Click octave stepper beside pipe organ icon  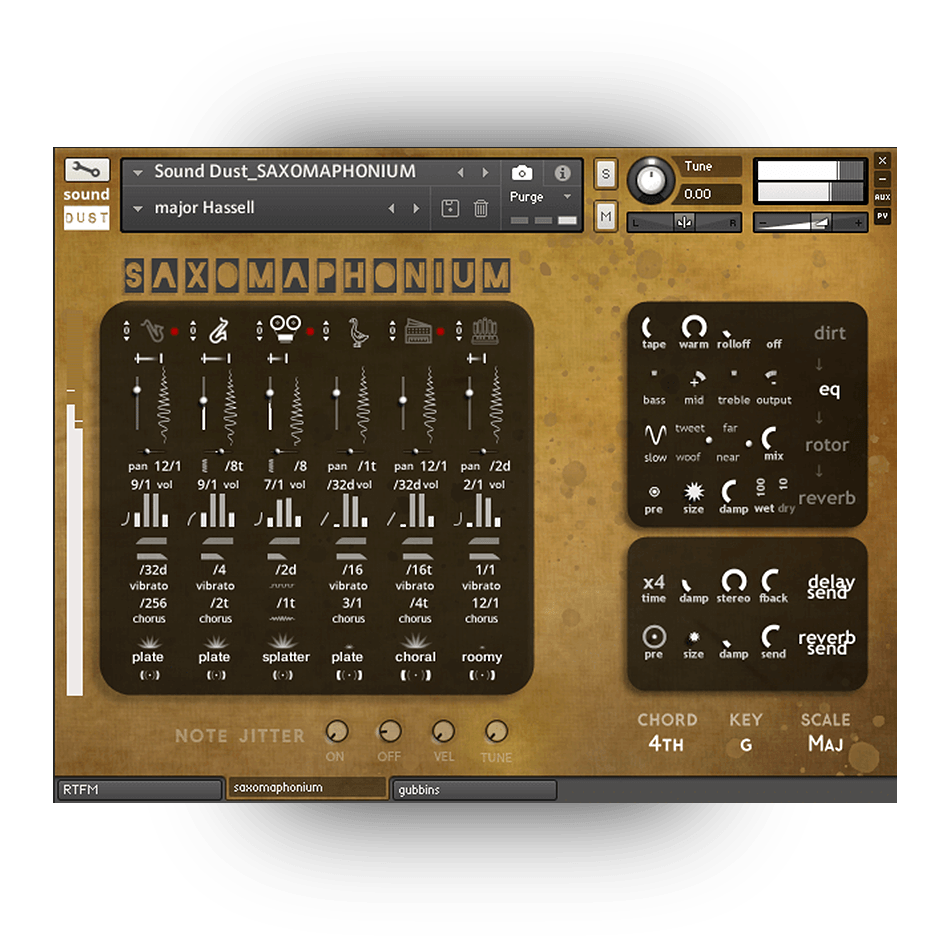click(x=459, y=331)
